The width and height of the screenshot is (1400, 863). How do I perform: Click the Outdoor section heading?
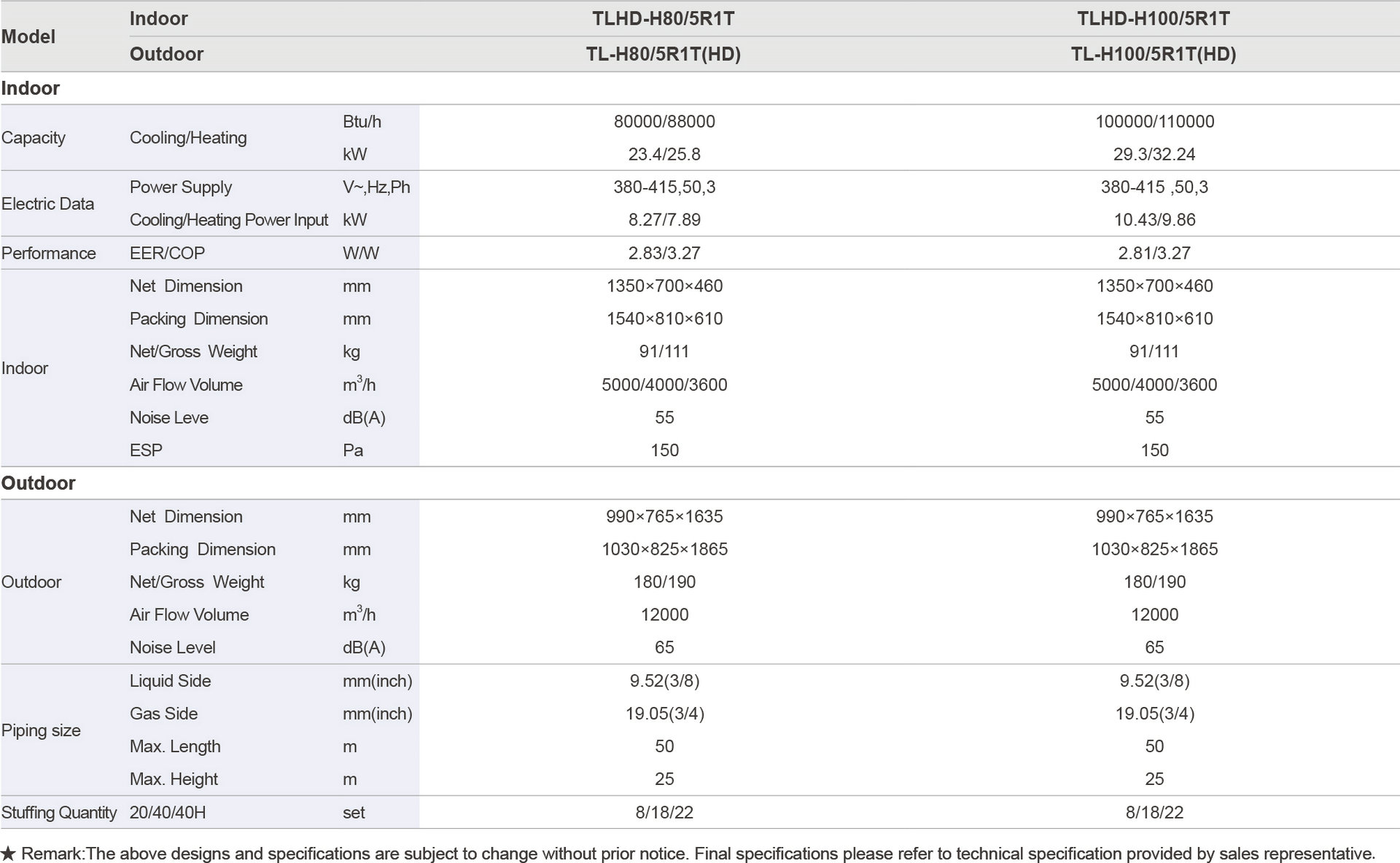click(x=38, y=483)
